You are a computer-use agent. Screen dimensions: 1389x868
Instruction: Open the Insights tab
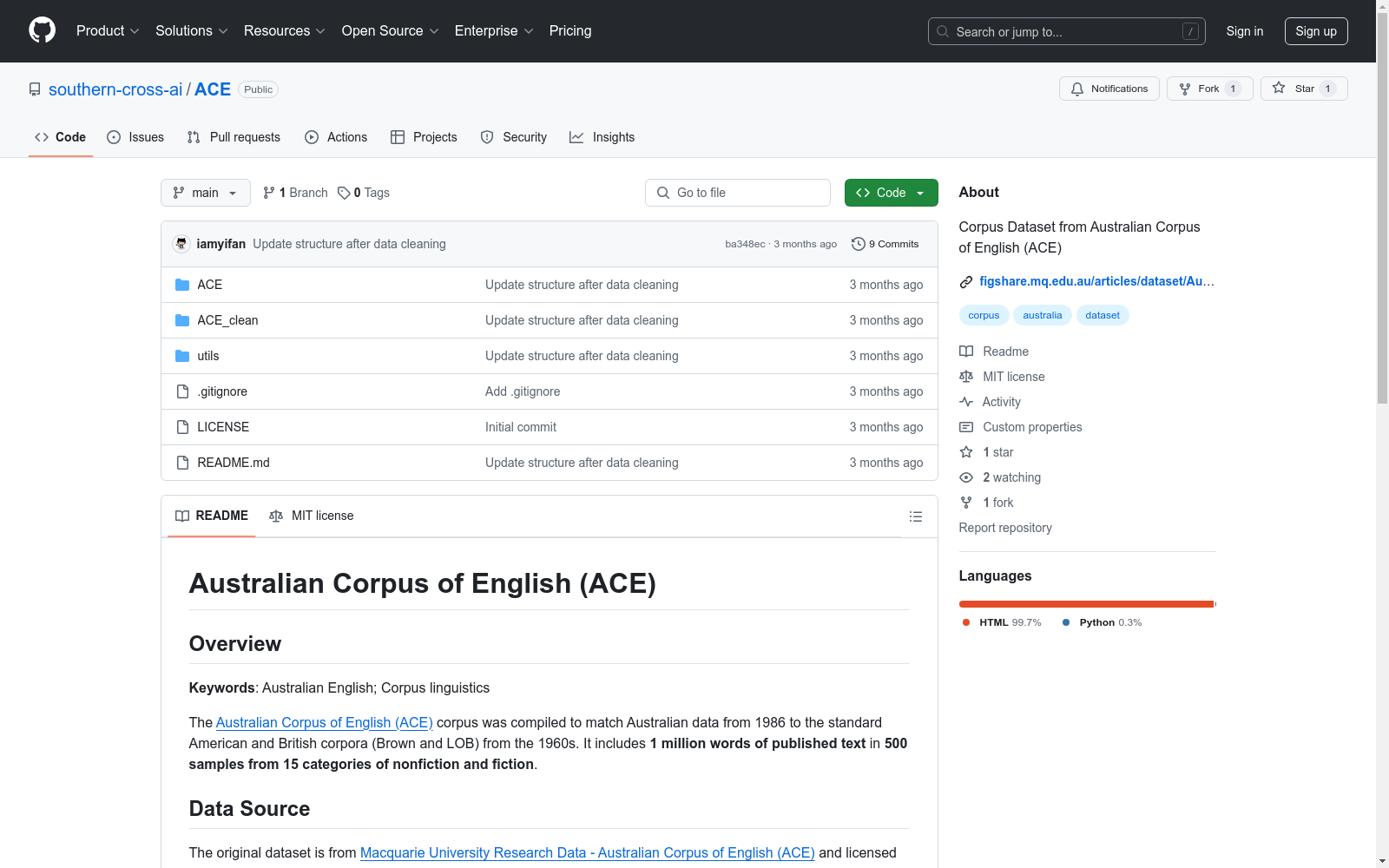(x=602, y=137)
